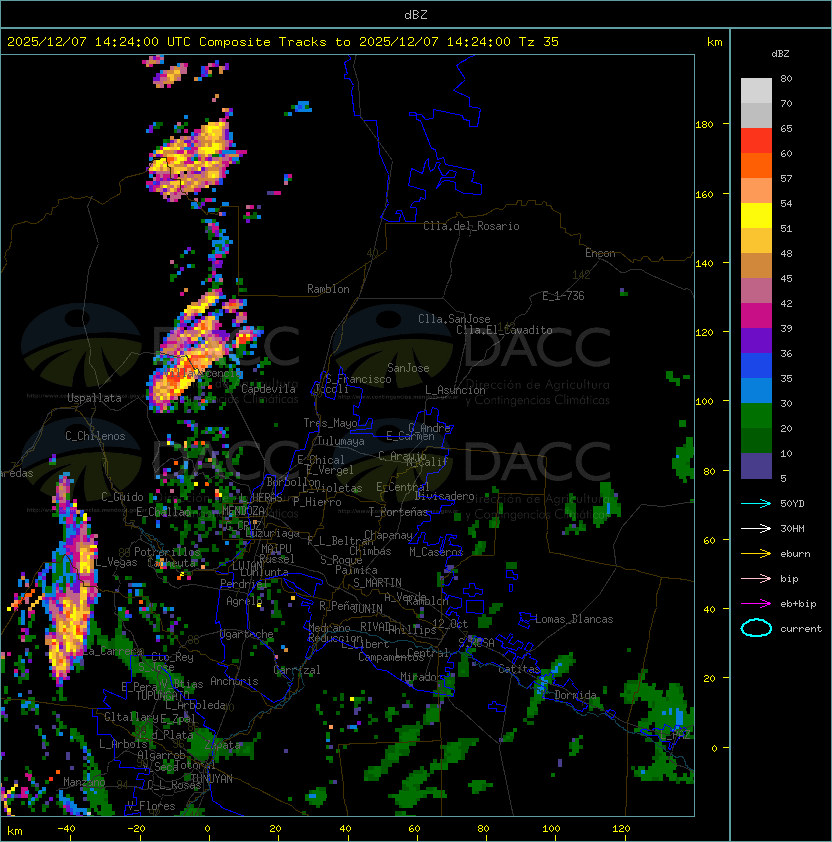The height and width of the screenshot is (842, 832).
Task: Click the 'S_MARTIN' city label
Action: coord(377,583)
